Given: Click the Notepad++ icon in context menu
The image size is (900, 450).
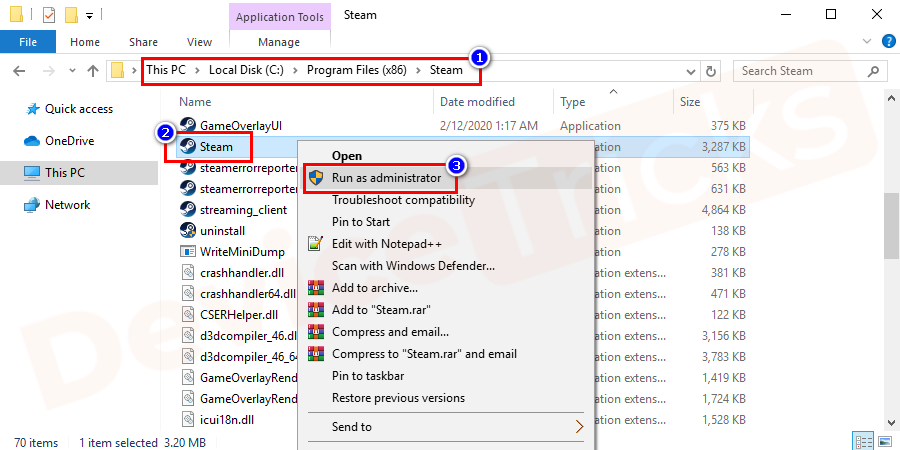Looking at the screenshot, I should tap(316, 243).
